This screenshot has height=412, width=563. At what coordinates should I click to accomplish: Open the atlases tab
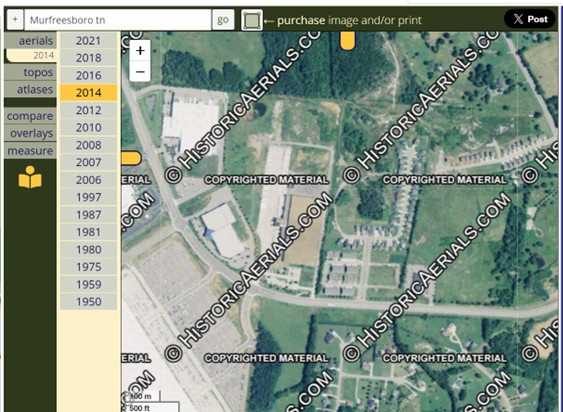pyautogui.click(x=31, y=89)
